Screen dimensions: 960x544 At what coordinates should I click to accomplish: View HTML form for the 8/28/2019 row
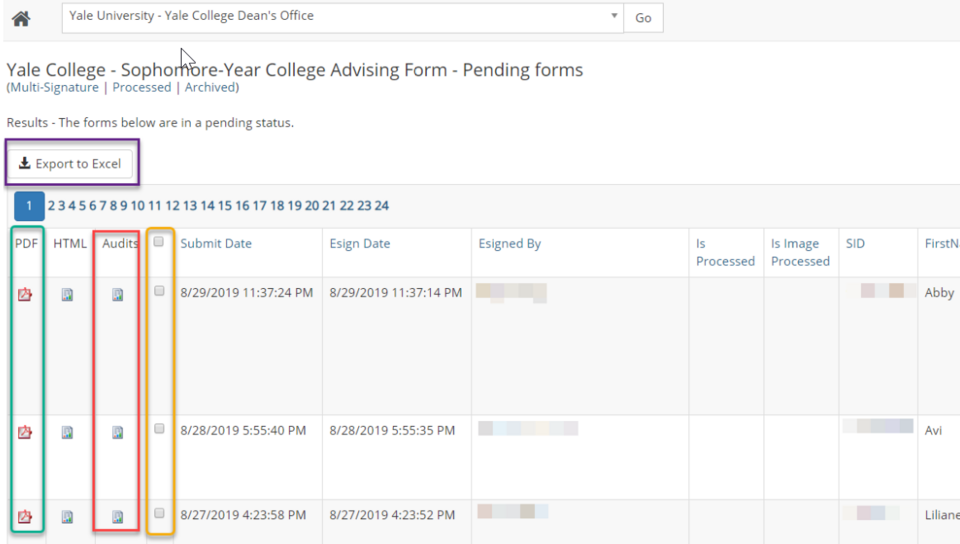coord(67,432)
